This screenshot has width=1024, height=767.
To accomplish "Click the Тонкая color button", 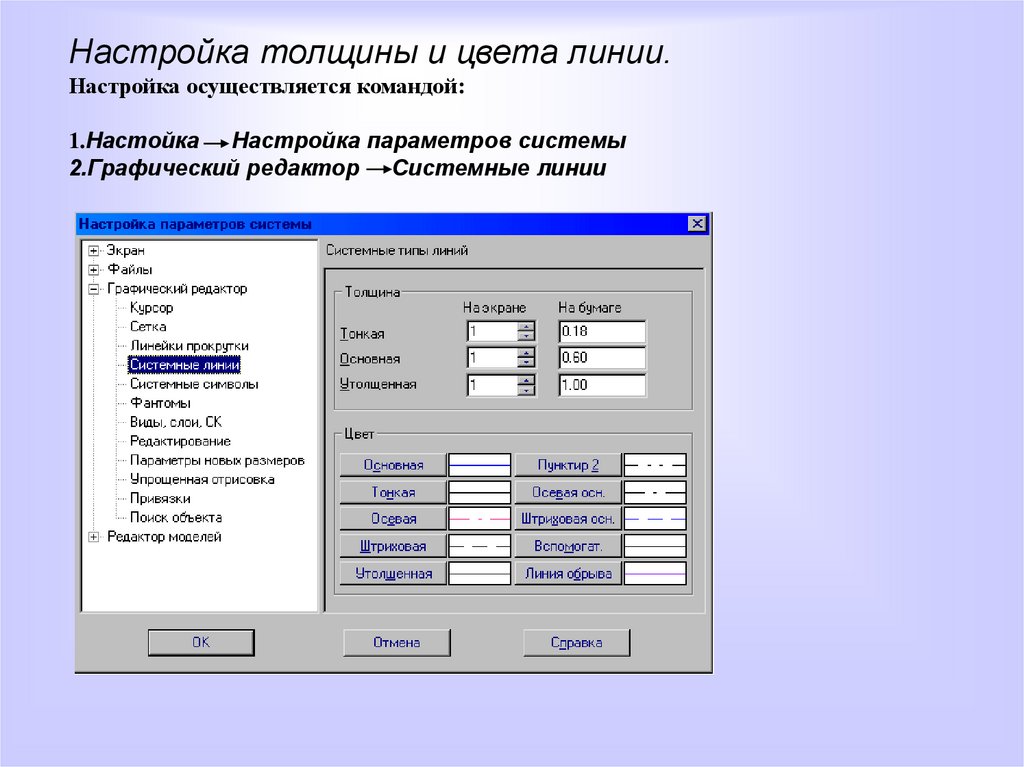I will 393,492.
